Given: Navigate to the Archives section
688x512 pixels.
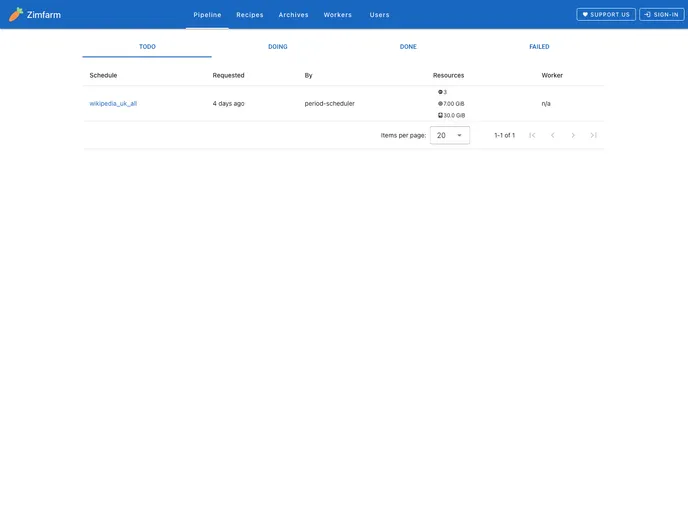Looking at the screenshot, I should pos(293,15).
